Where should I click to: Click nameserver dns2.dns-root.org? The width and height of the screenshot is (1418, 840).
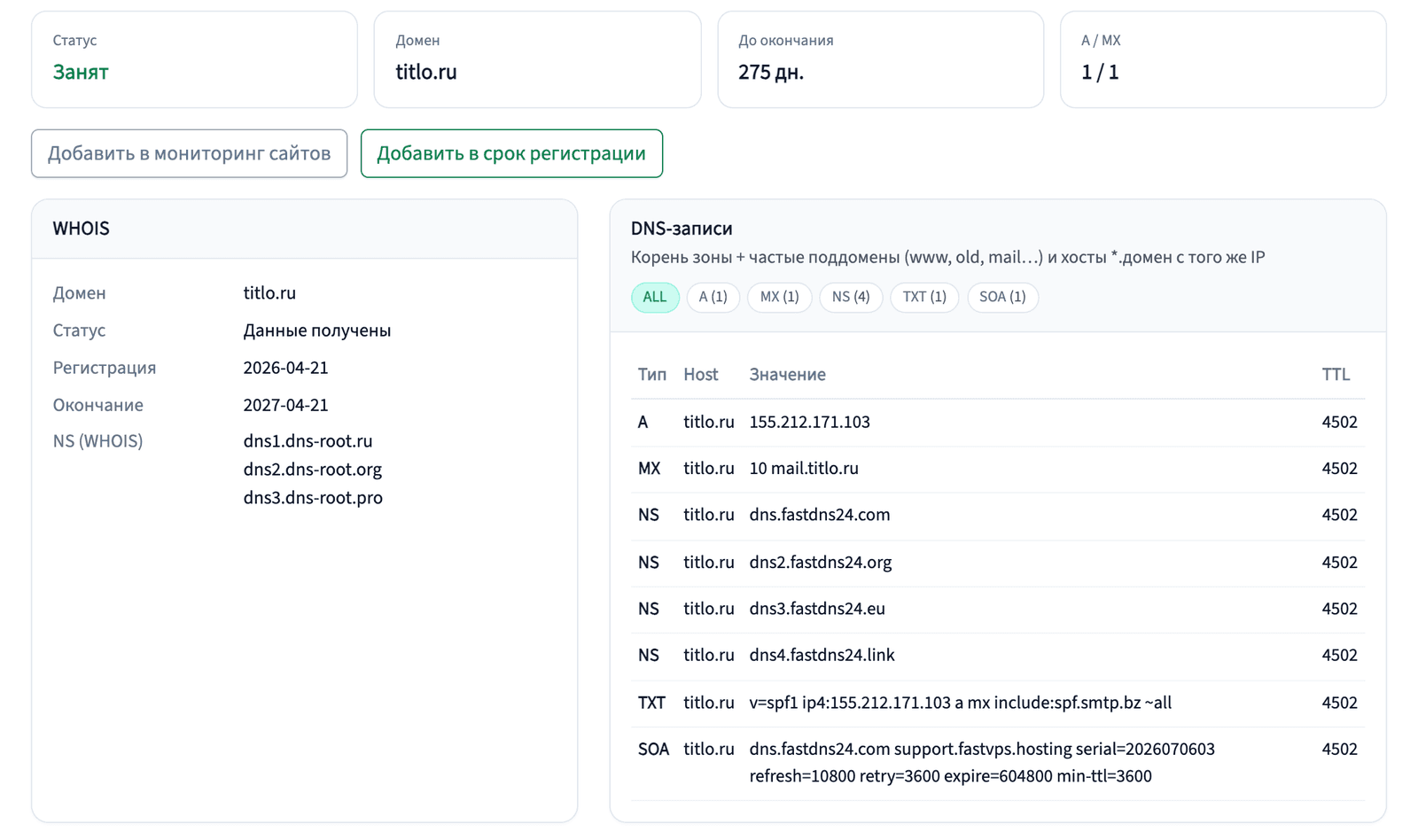tap(312, 470)
